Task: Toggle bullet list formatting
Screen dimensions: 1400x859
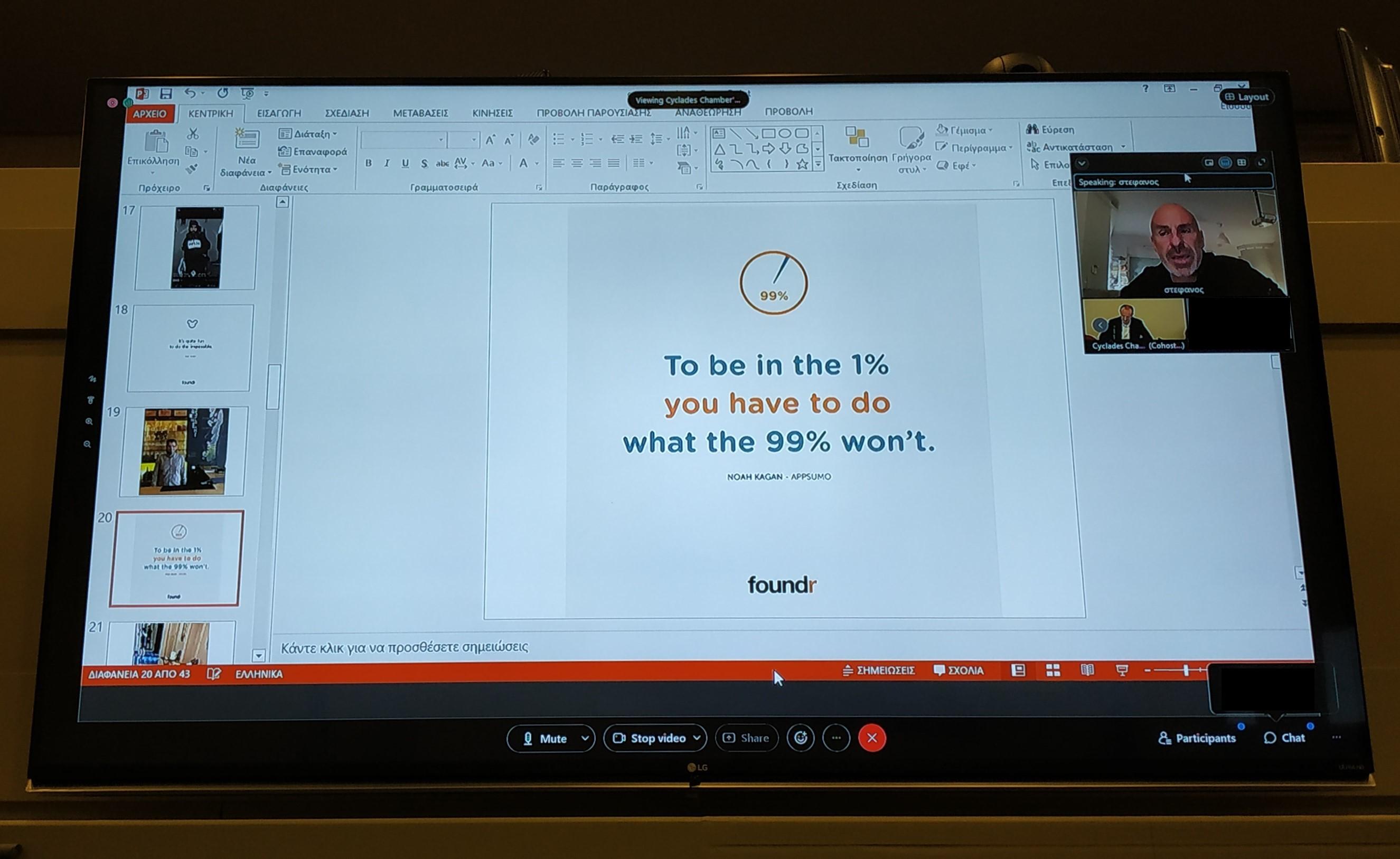Action: 559,139
